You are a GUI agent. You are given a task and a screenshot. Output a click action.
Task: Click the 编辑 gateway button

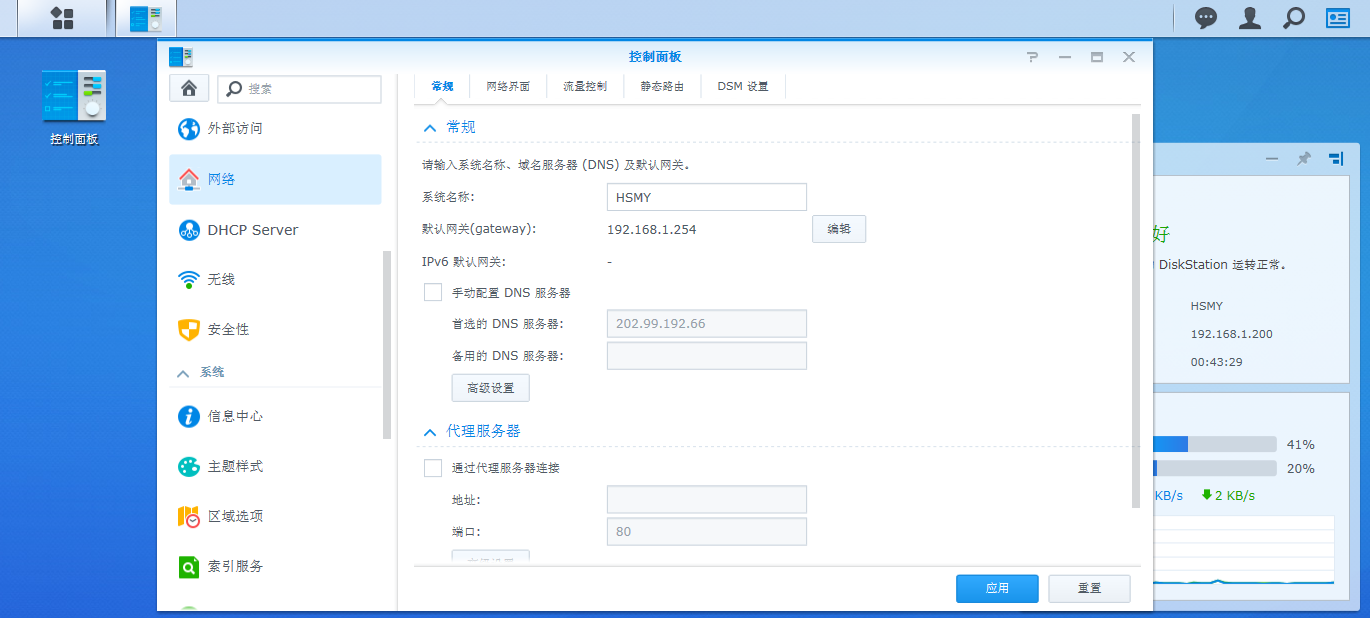(x=838, y=229)
